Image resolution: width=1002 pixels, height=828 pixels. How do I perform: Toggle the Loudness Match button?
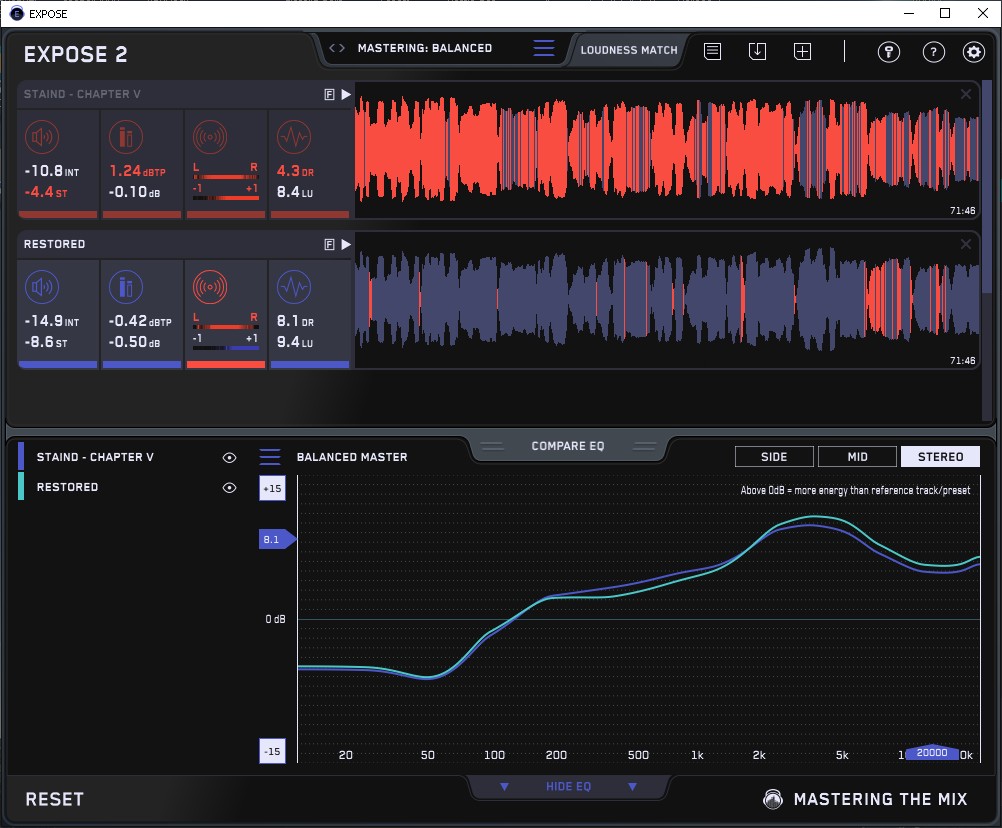629,49
